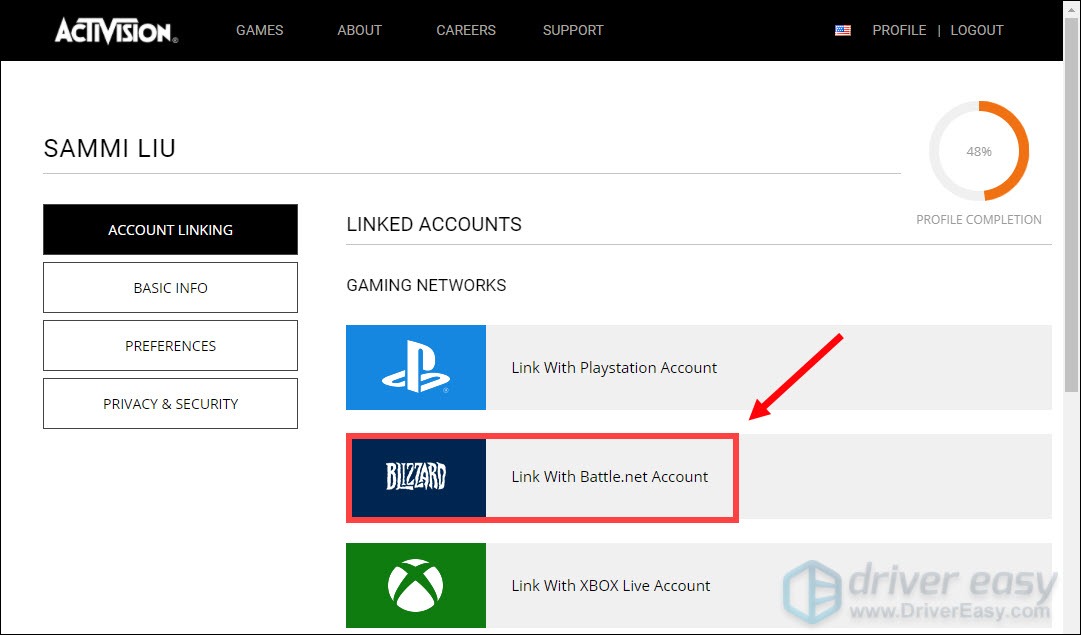Click the Blizzard logo tile

pyautogui.click(x=416, y=476)
